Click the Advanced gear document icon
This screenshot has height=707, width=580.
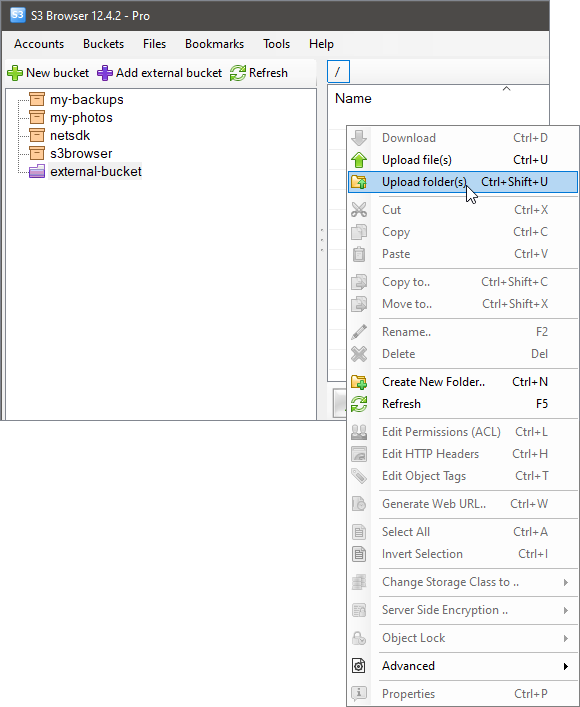coord(359,666)
